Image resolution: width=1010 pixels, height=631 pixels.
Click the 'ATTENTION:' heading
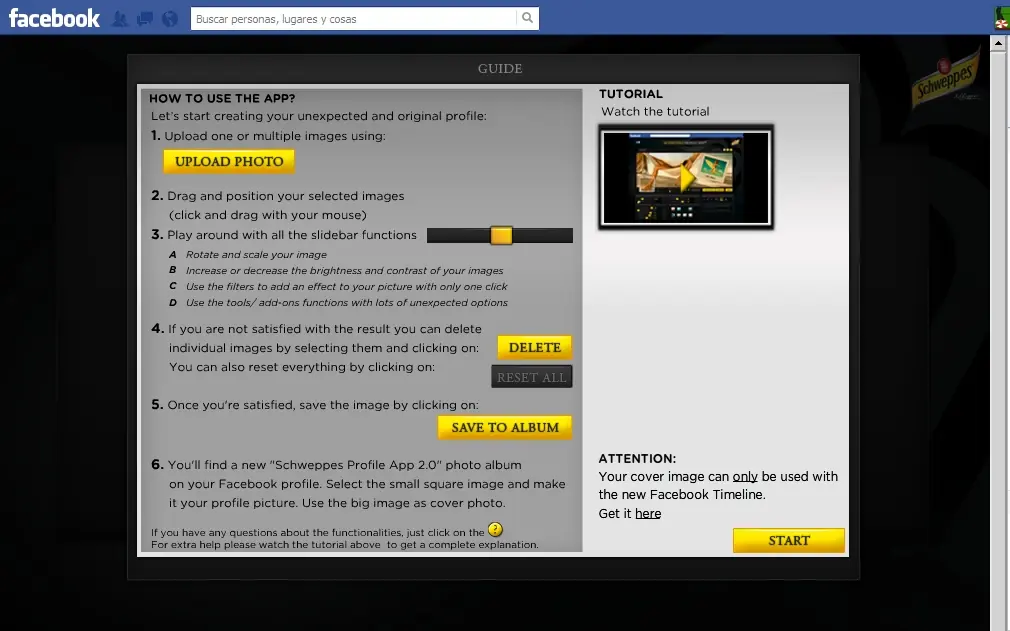[637, 458]
